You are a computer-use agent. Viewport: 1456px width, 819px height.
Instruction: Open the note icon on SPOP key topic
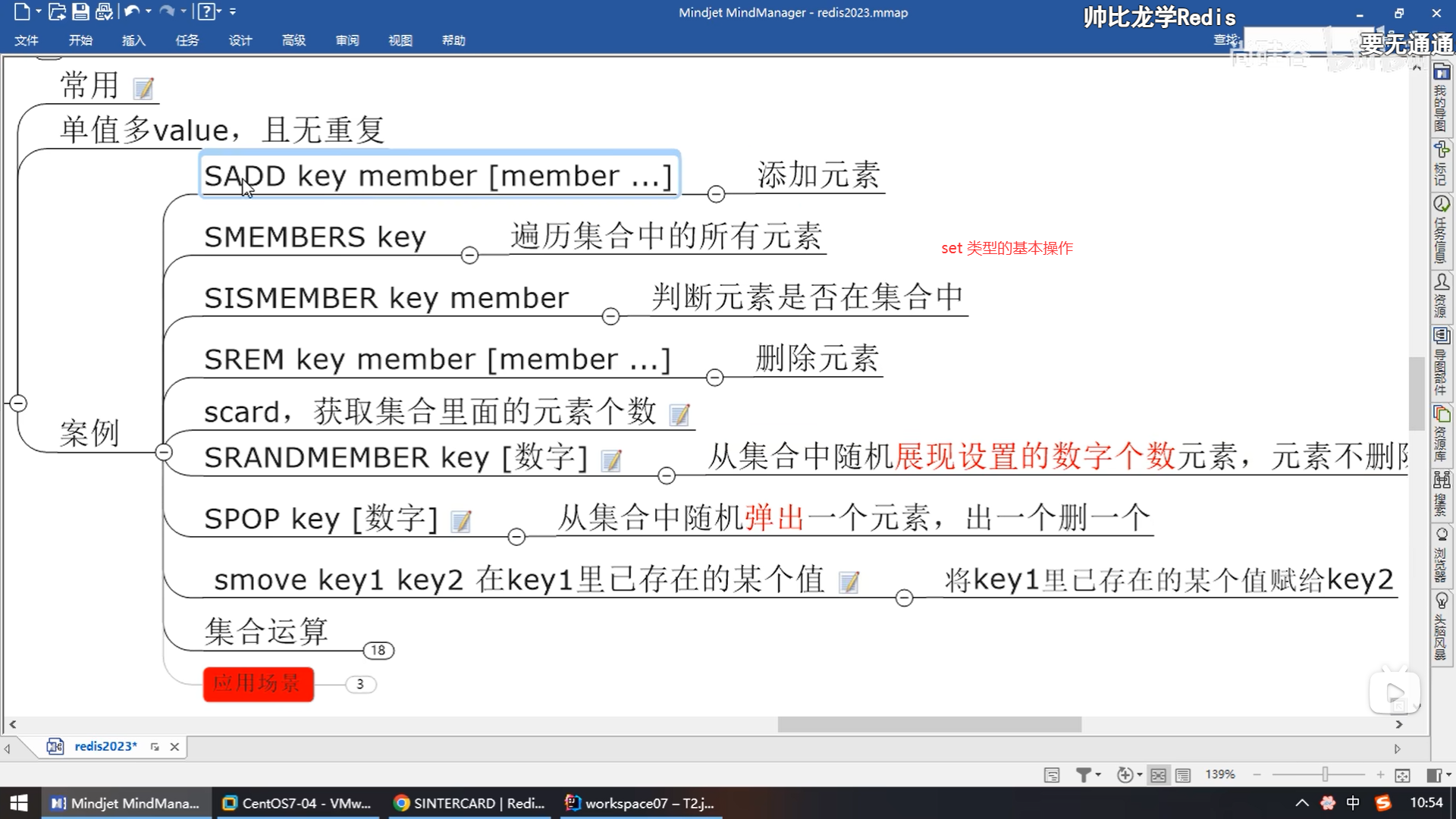[x=461, y=522]
